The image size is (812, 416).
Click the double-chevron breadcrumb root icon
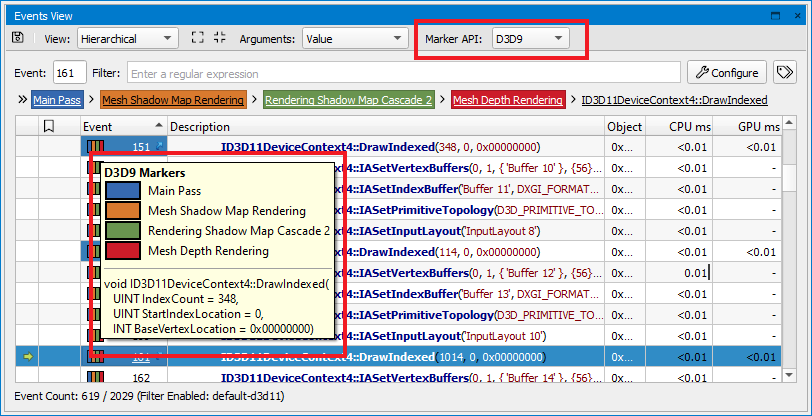tap(21, 100)
